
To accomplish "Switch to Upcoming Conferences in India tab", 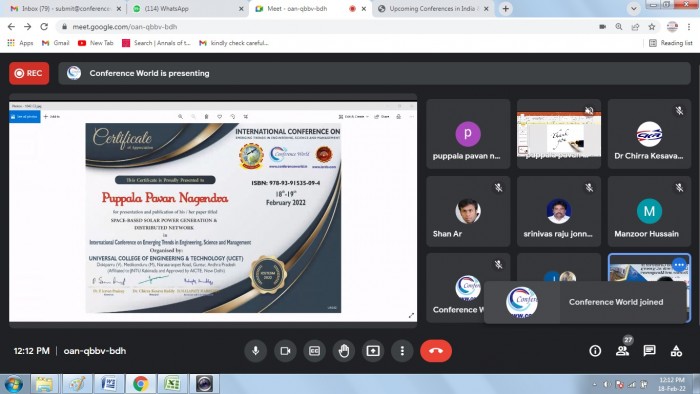I will pyautogui.click(x=433, y=8).
